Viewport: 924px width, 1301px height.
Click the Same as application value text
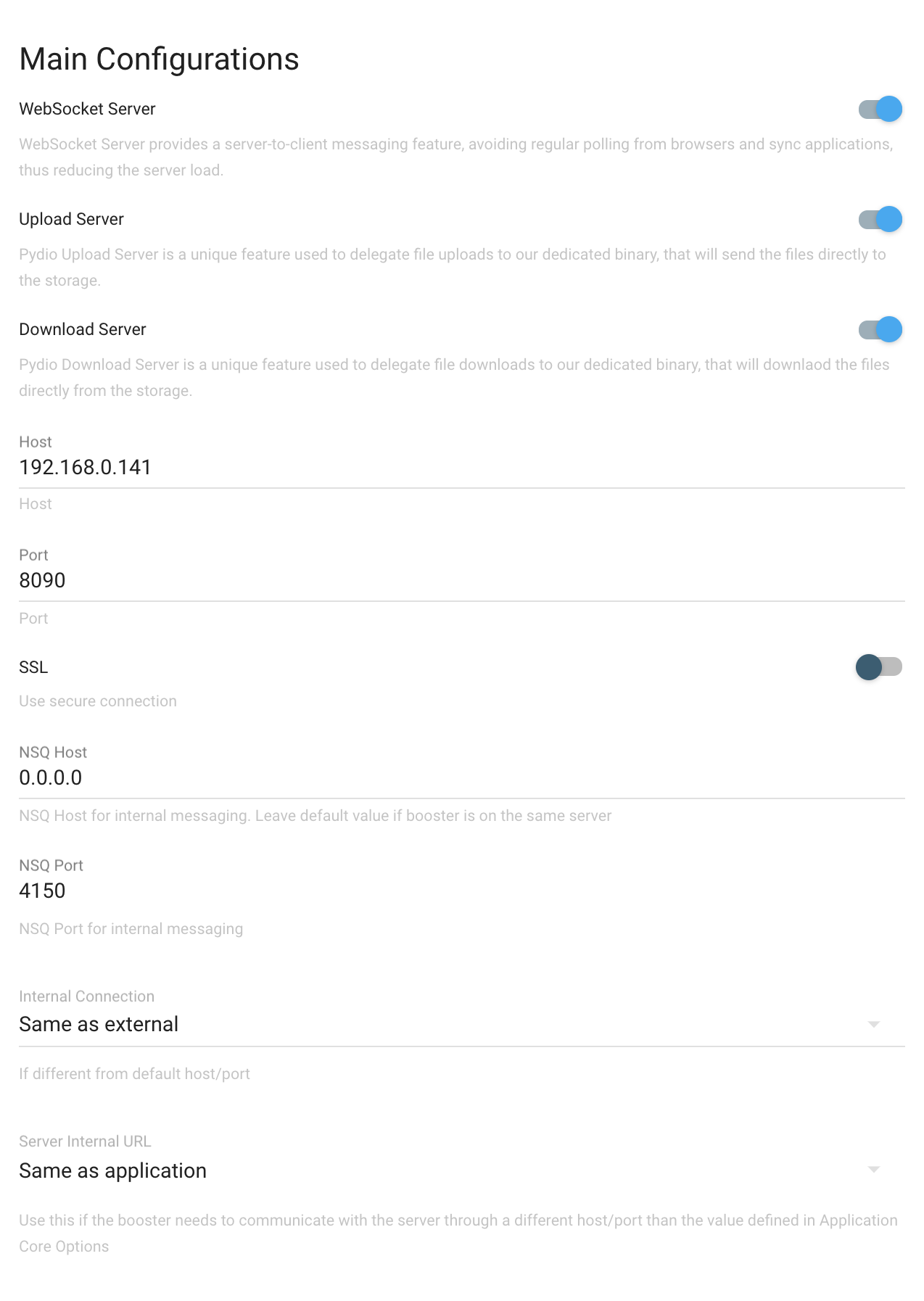point(112,1170)
